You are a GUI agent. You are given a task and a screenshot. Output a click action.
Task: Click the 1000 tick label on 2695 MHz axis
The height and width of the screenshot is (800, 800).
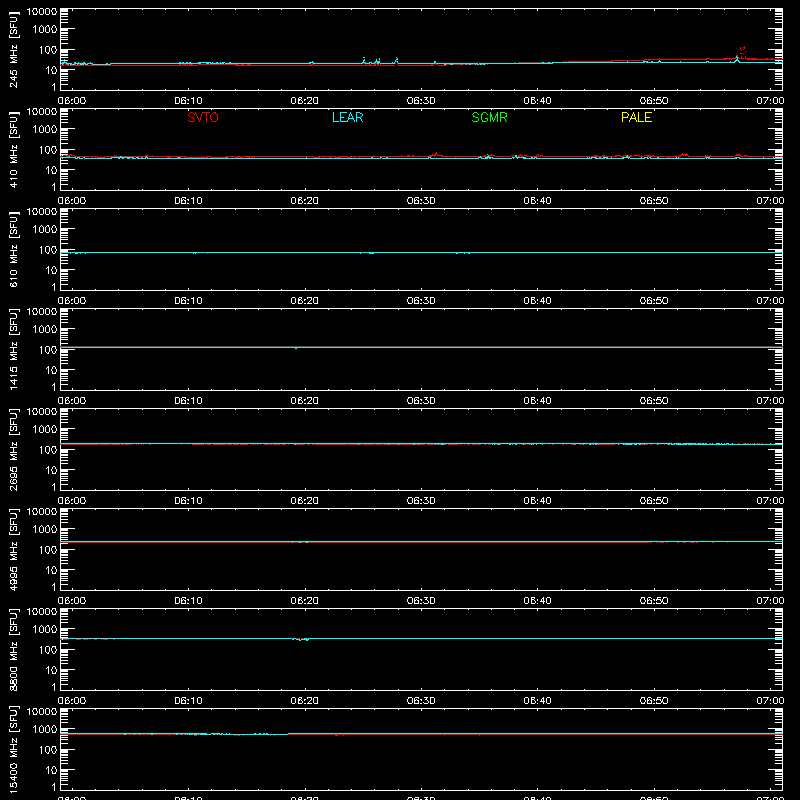coord(45,430)
